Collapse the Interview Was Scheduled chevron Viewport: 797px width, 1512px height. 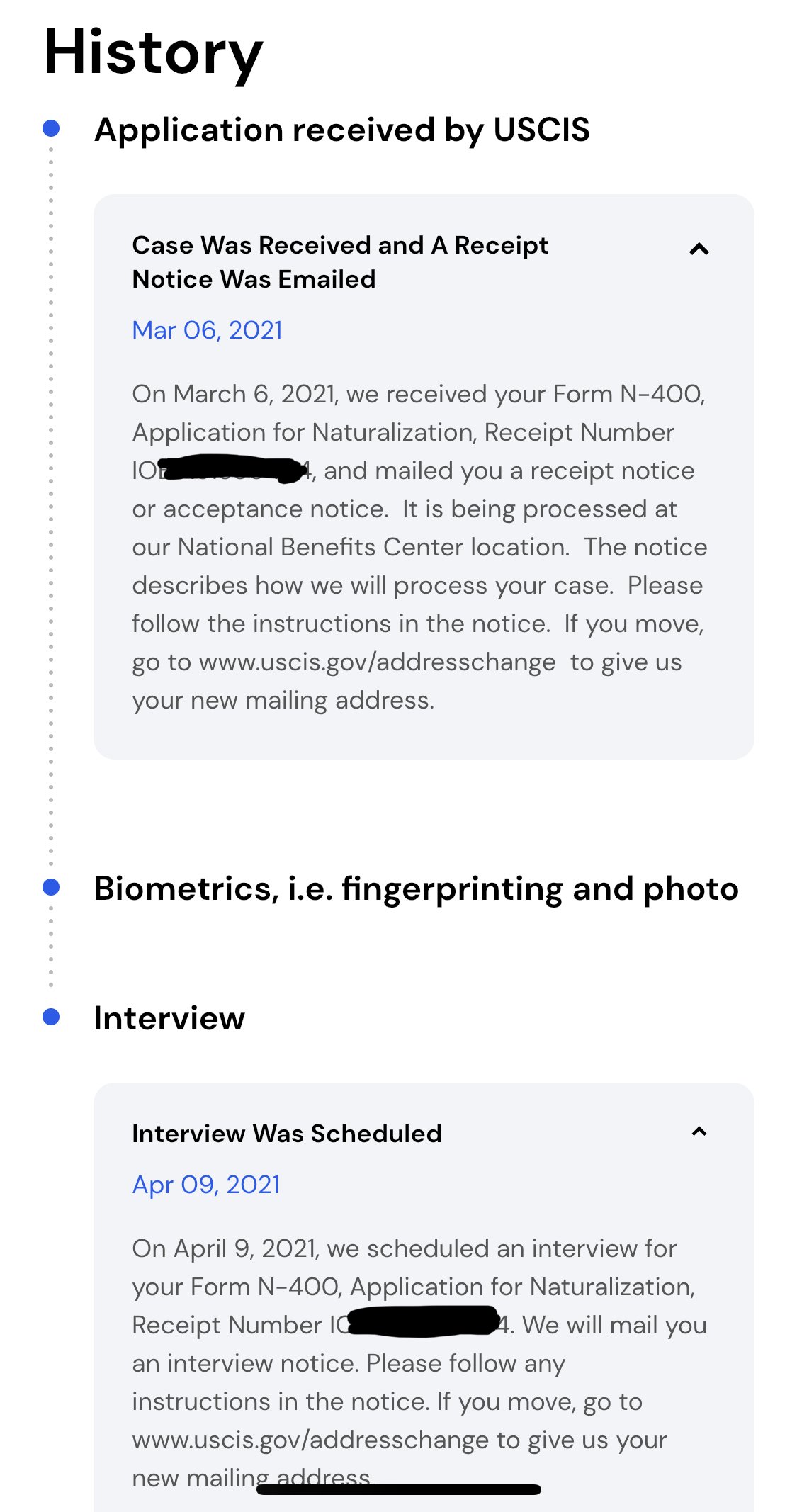[699, 1132]
